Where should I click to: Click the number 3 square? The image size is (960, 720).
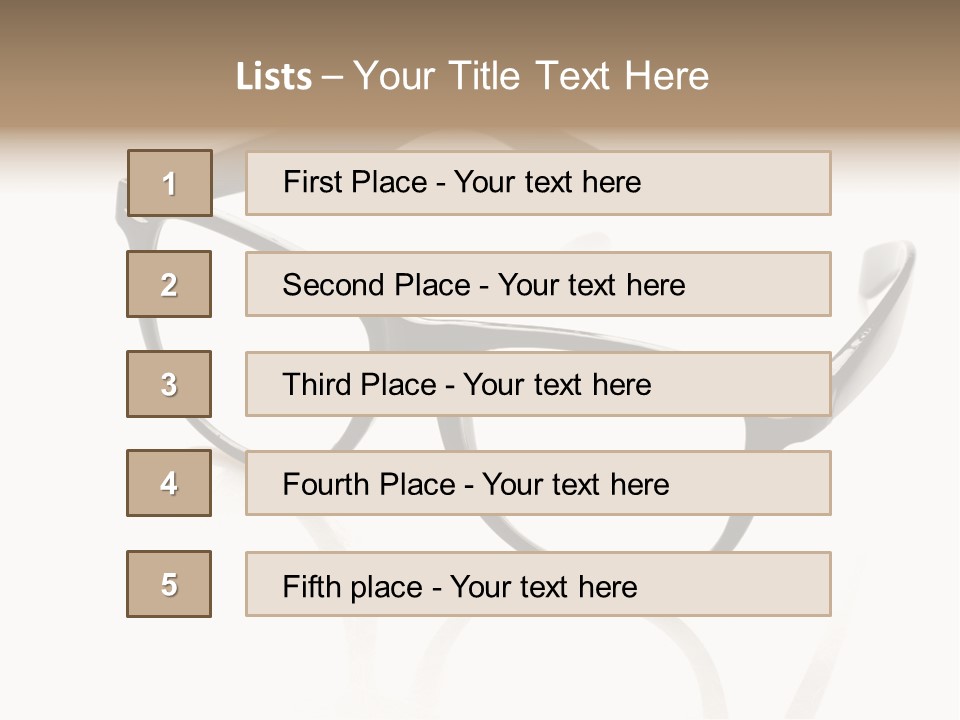169,384
